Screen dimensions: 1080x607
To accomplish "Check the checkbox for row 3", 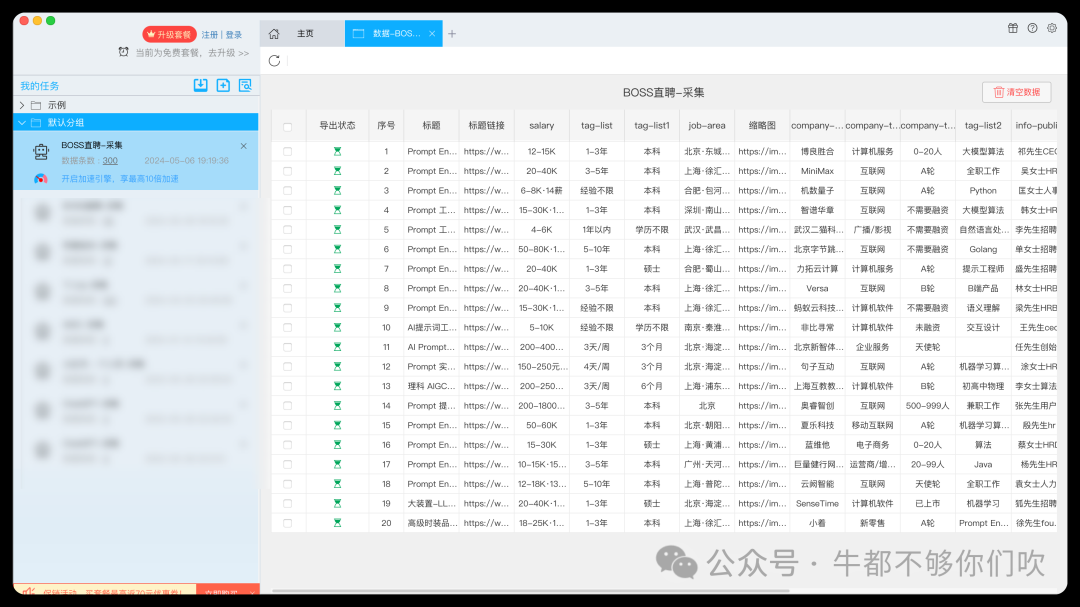I will coord(287,191).
